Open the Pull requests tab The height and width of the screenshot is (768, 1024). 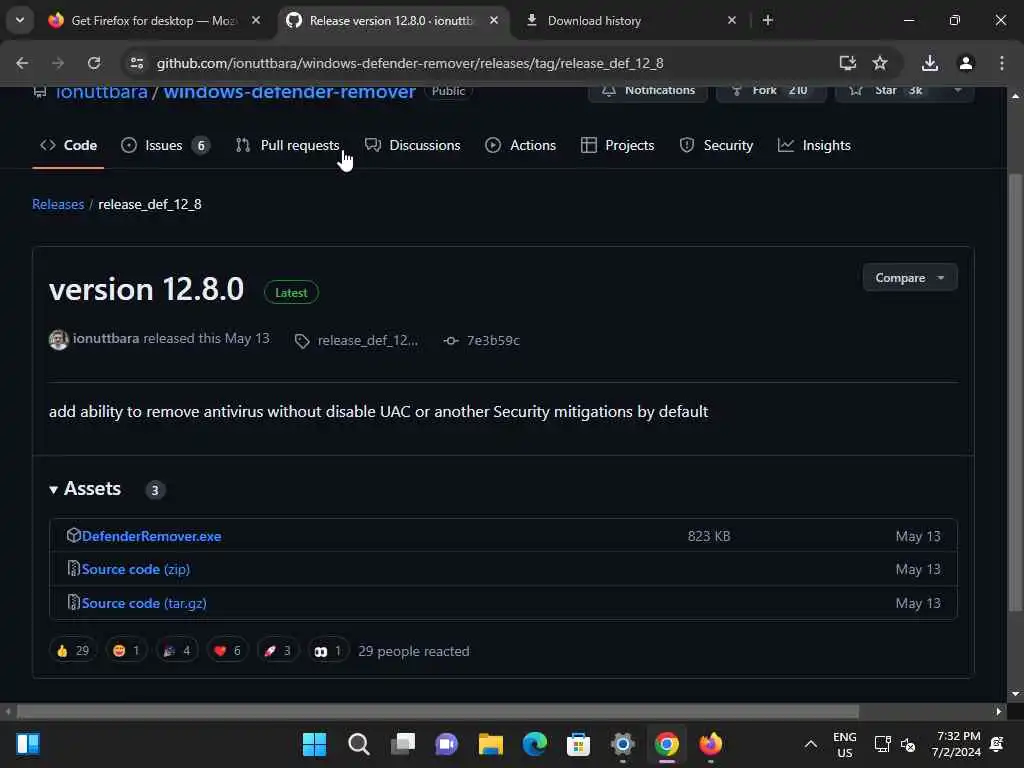(x=288, y=146)
